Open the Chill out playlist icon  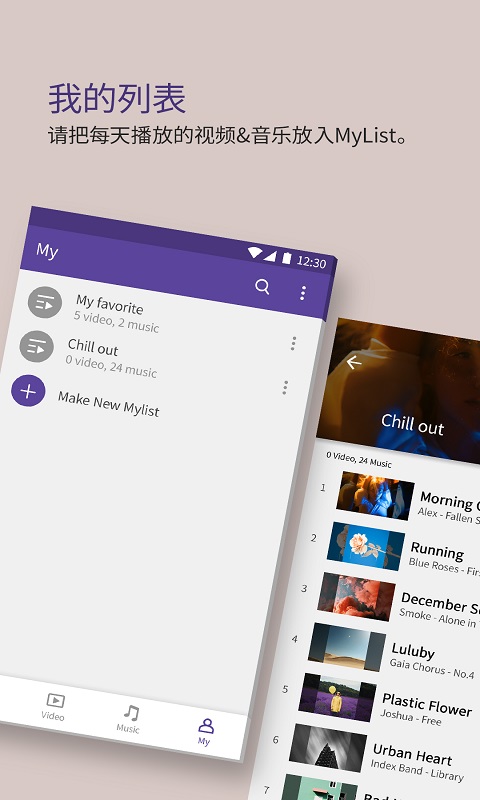pyautogui.click(x=37, y=346)
